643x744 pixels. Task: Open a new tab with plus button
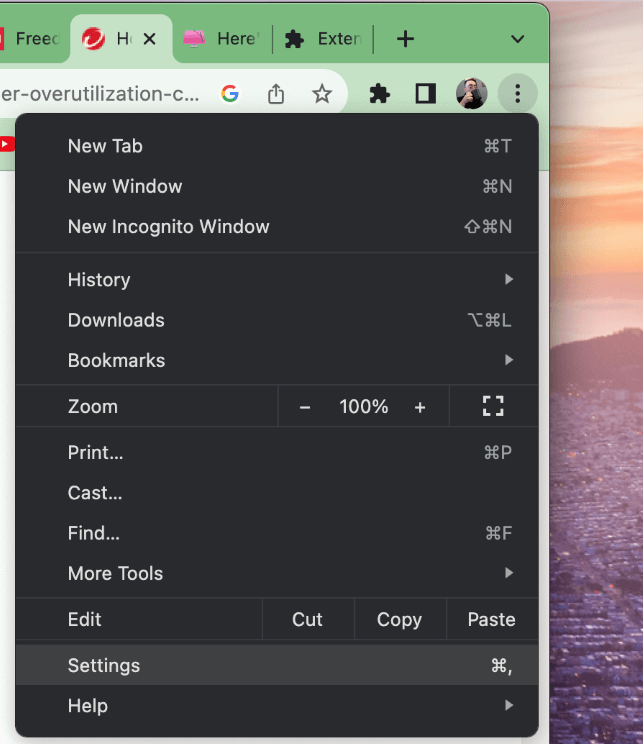pos(405,39)
